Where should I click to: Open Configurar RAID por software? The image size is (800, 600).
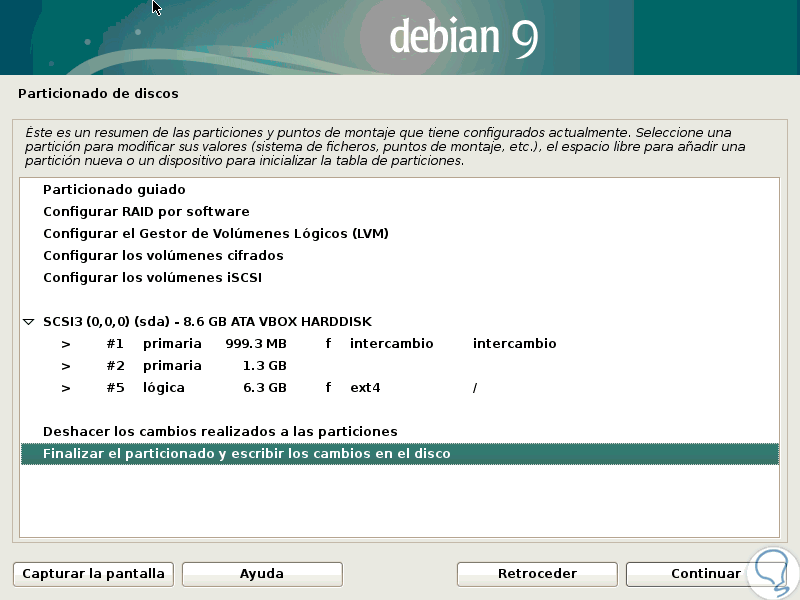(x=399, y=212)
